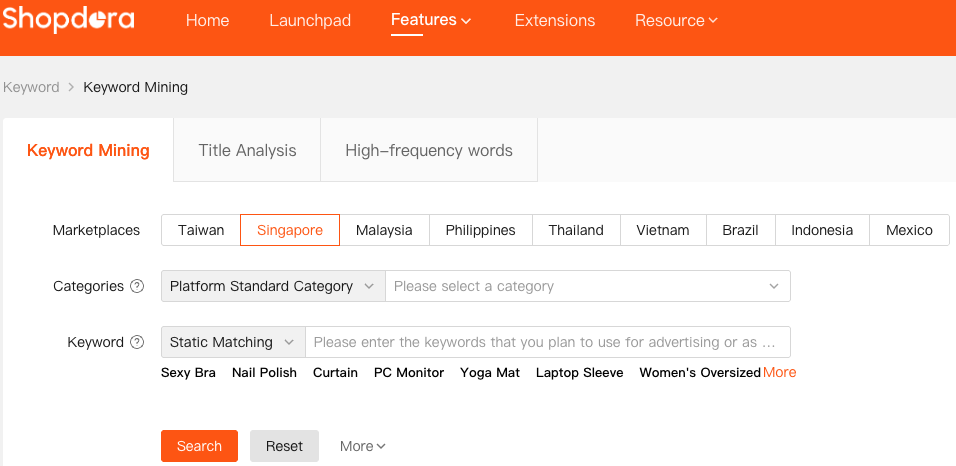Open the High-frequency words tab
This screenshot has width=956, height=466.
[429, 151]
